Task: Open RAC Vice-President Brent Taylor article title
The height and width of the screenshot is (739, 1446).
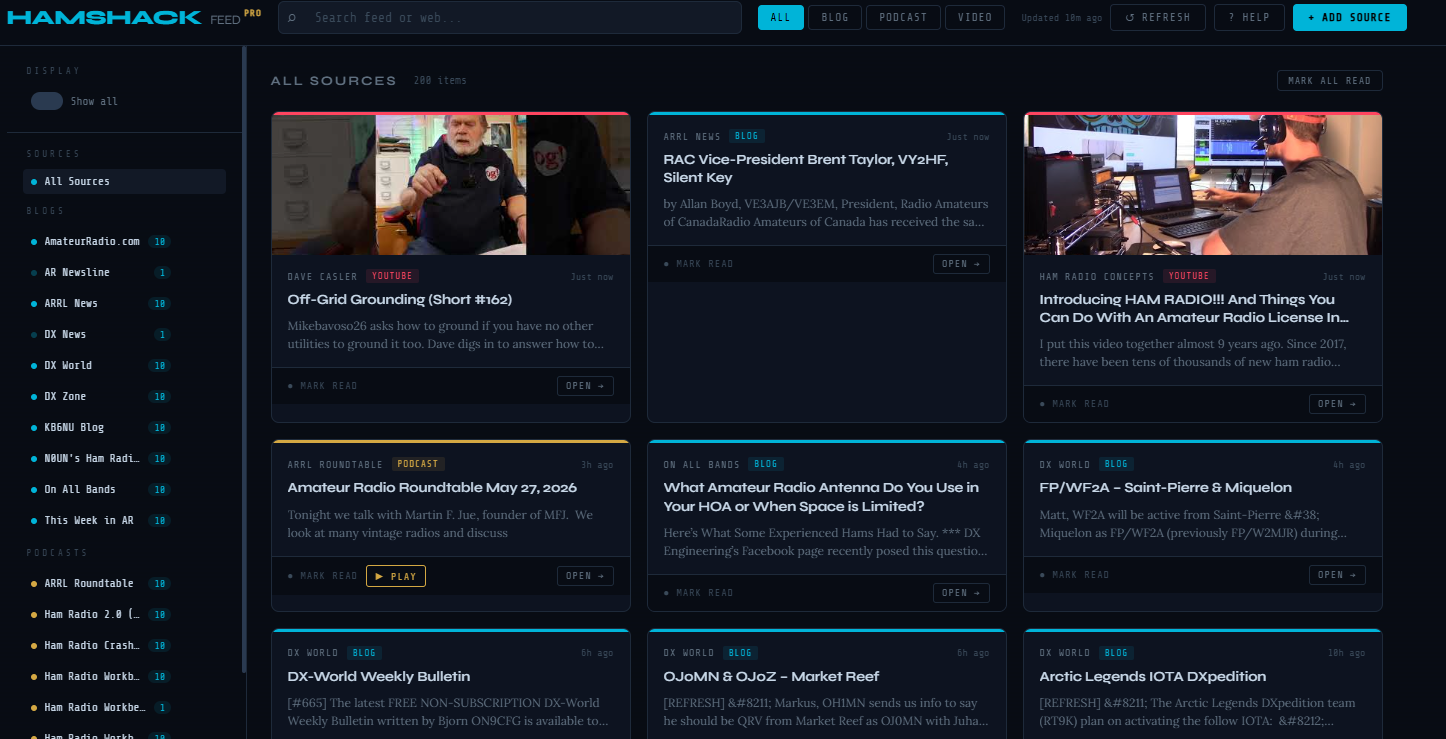Action: (805, 168)
